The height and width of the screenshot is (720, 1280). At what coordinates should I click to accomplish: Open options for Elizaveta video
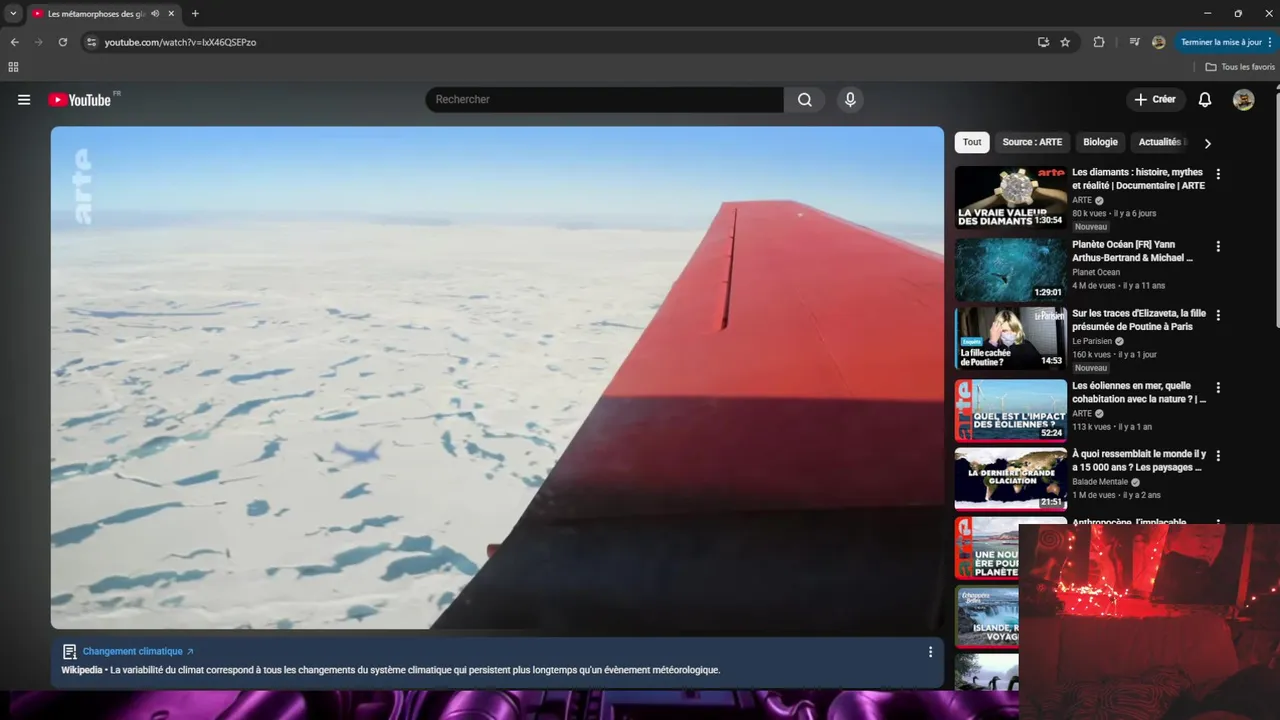pos(1218,315)
